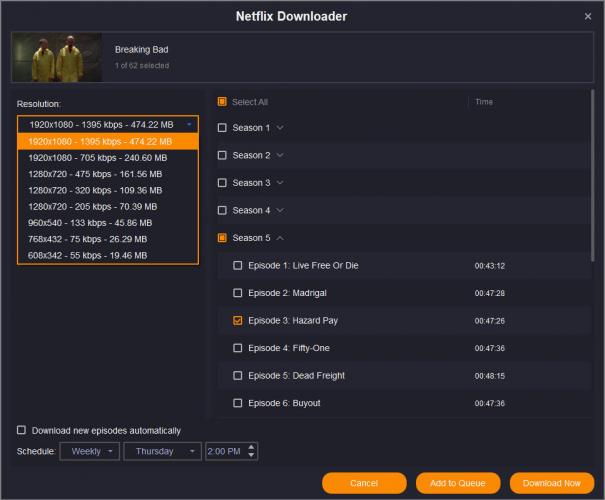Click the Season 1 label
605x500 pixels.
point(251,128)
